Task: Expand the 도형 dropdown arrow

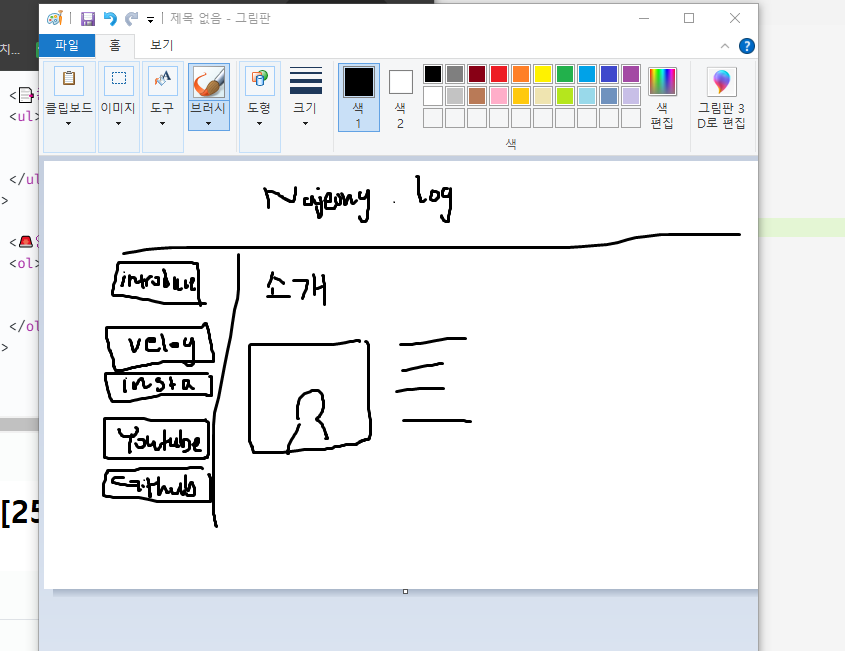Action: 259,124
